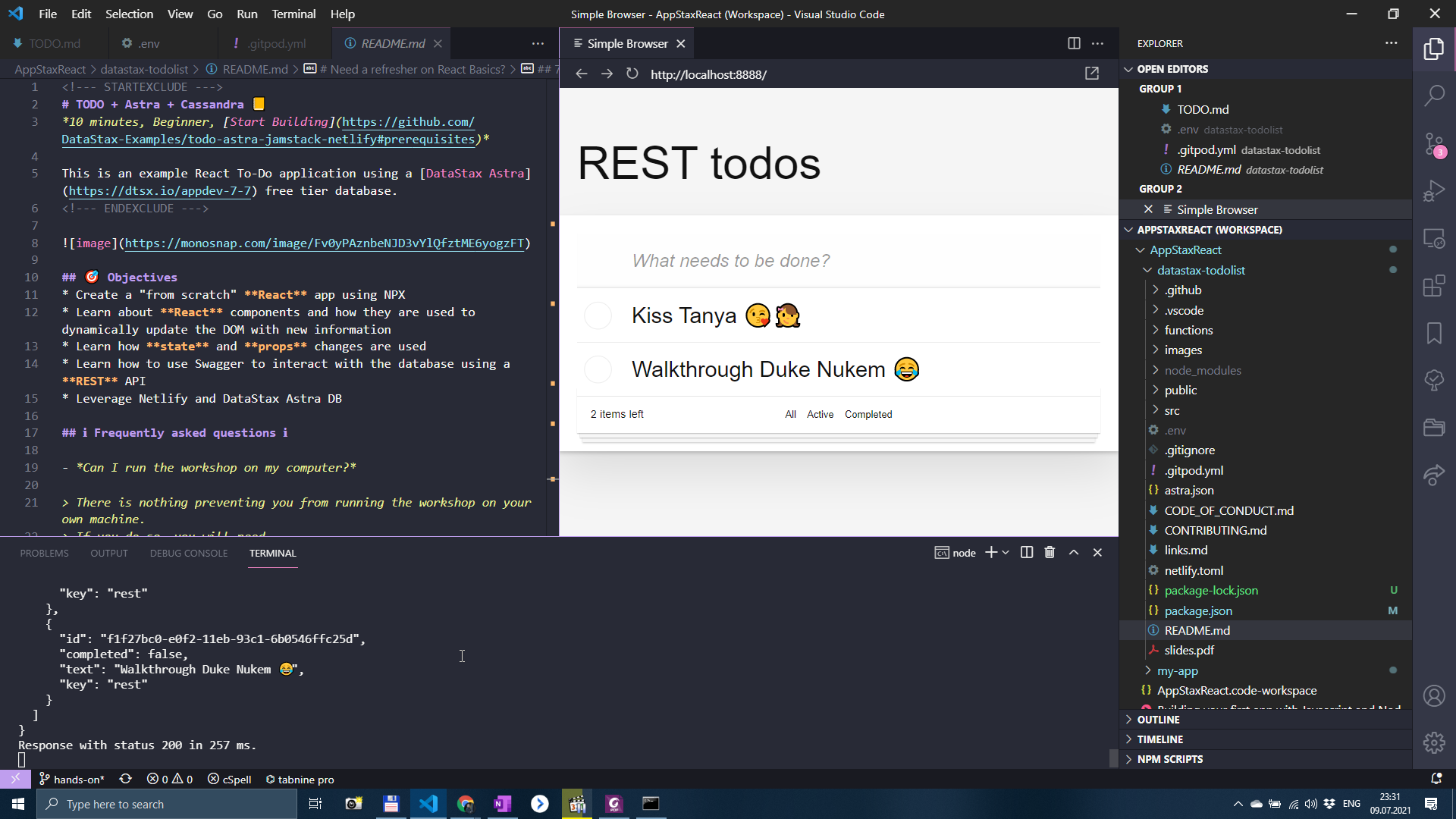Open Manage settings gear icon
The image size is (1456, 819).
pos(1433,742)
